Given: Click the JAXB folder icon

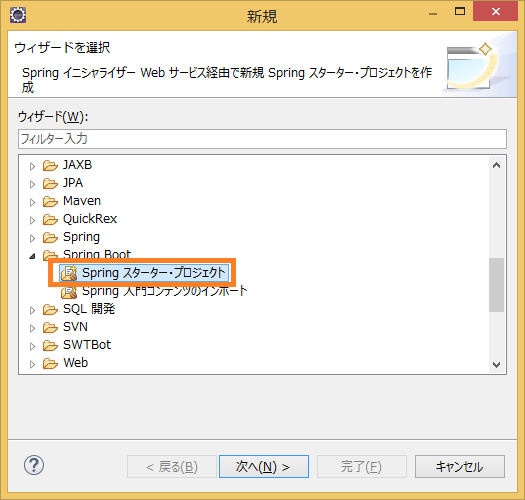Looking at the screenshot, I should [x=50, y=165].
